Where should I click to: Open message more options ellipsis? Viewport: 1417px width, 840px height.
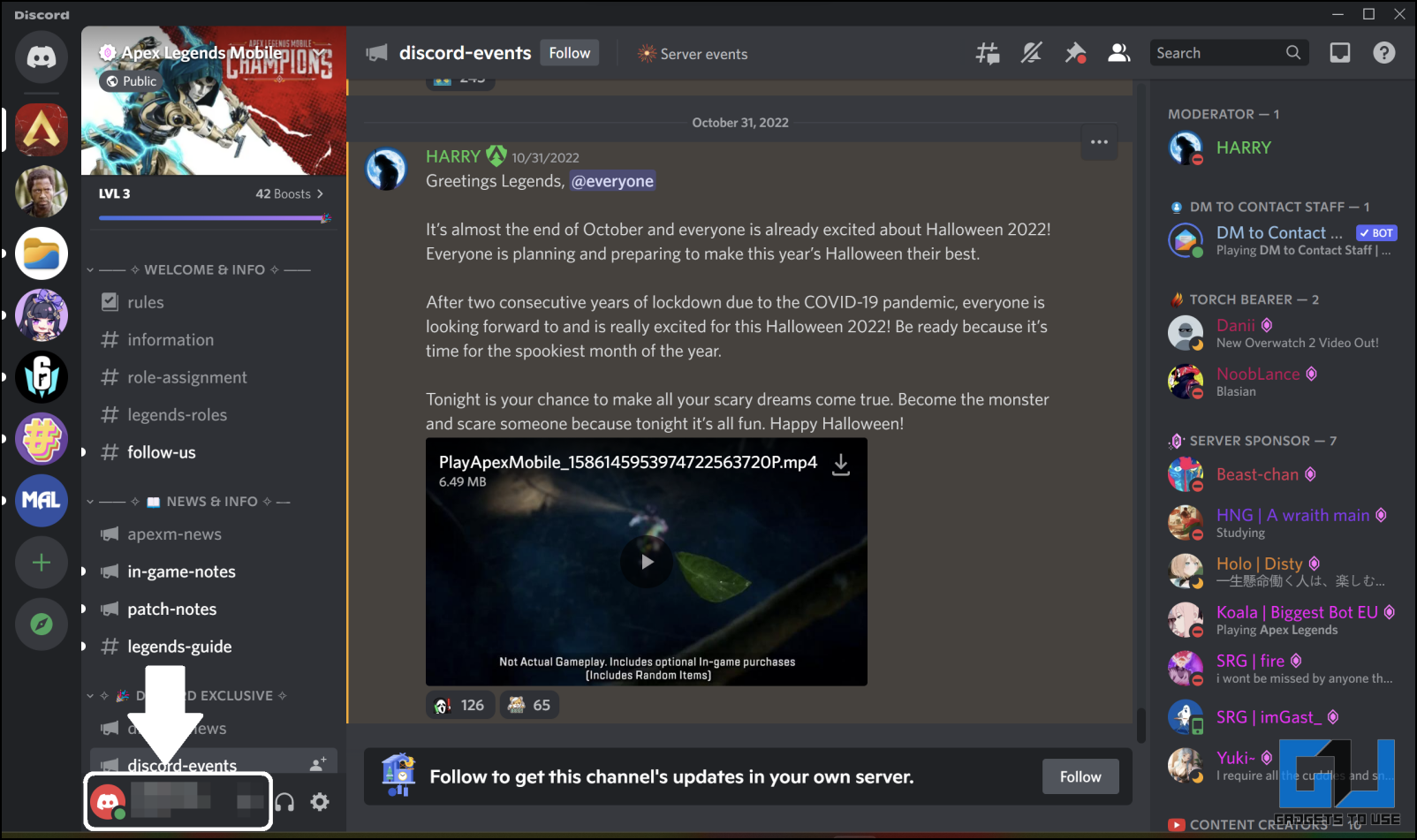(1099, 142)
